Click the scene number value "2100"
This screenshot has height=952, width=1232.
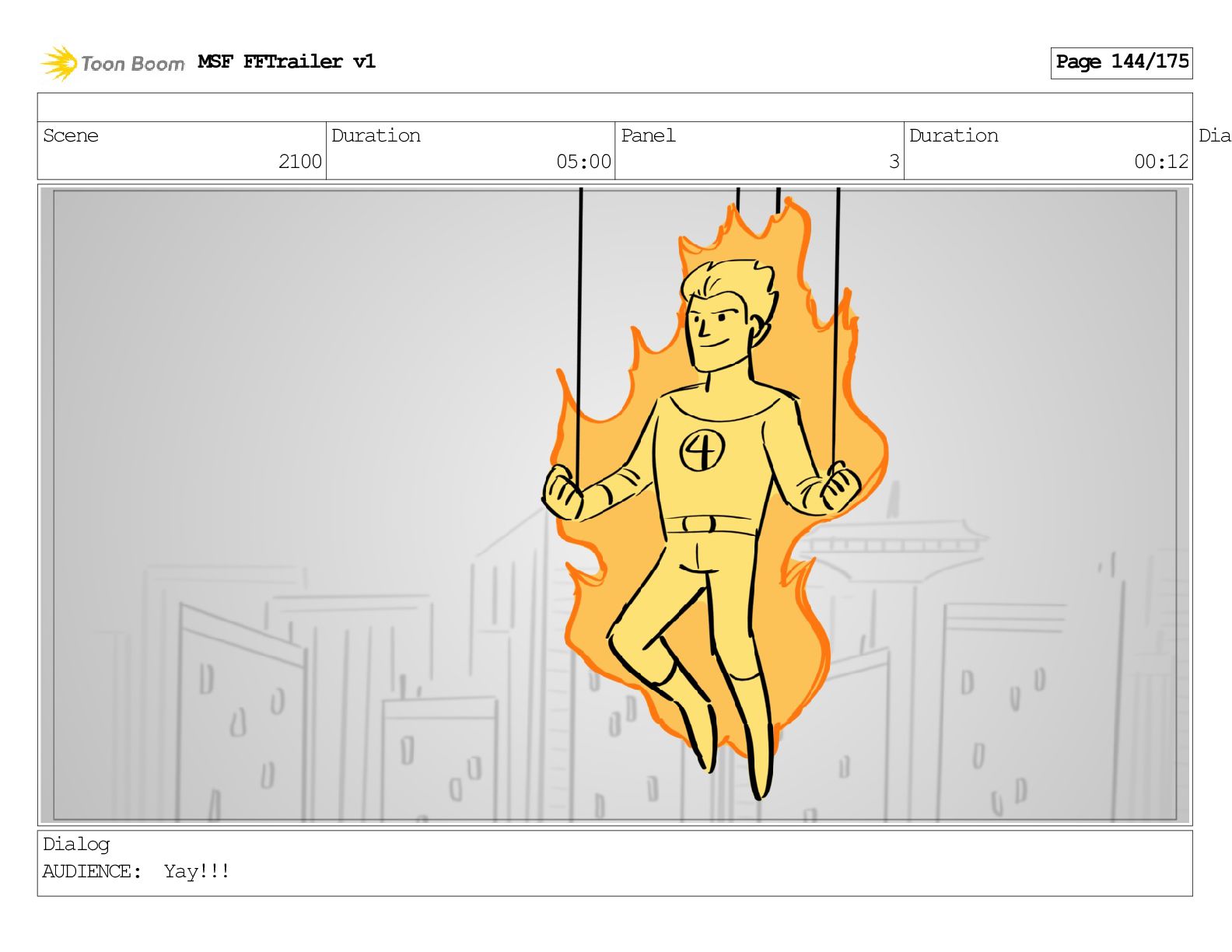coord(300,162)
